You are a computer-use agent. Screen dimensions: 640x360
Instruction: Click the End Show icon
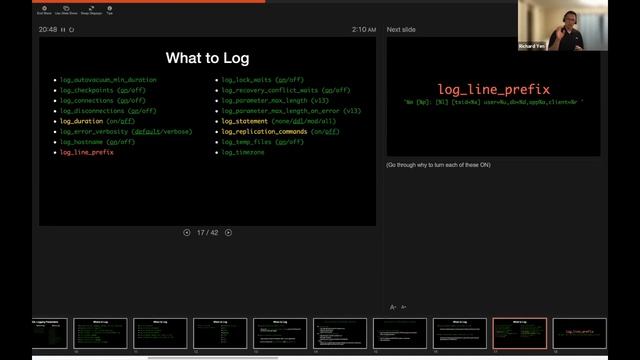44,10
